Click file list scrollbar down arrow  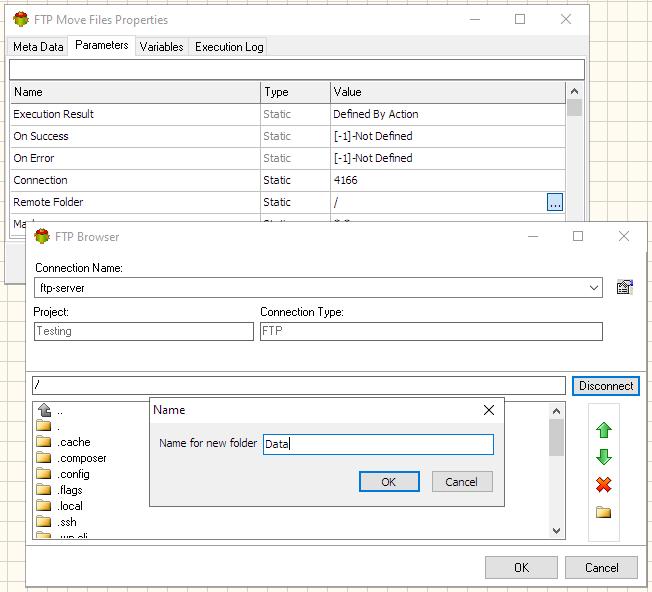pyautogui.click(x=556, y=530)
